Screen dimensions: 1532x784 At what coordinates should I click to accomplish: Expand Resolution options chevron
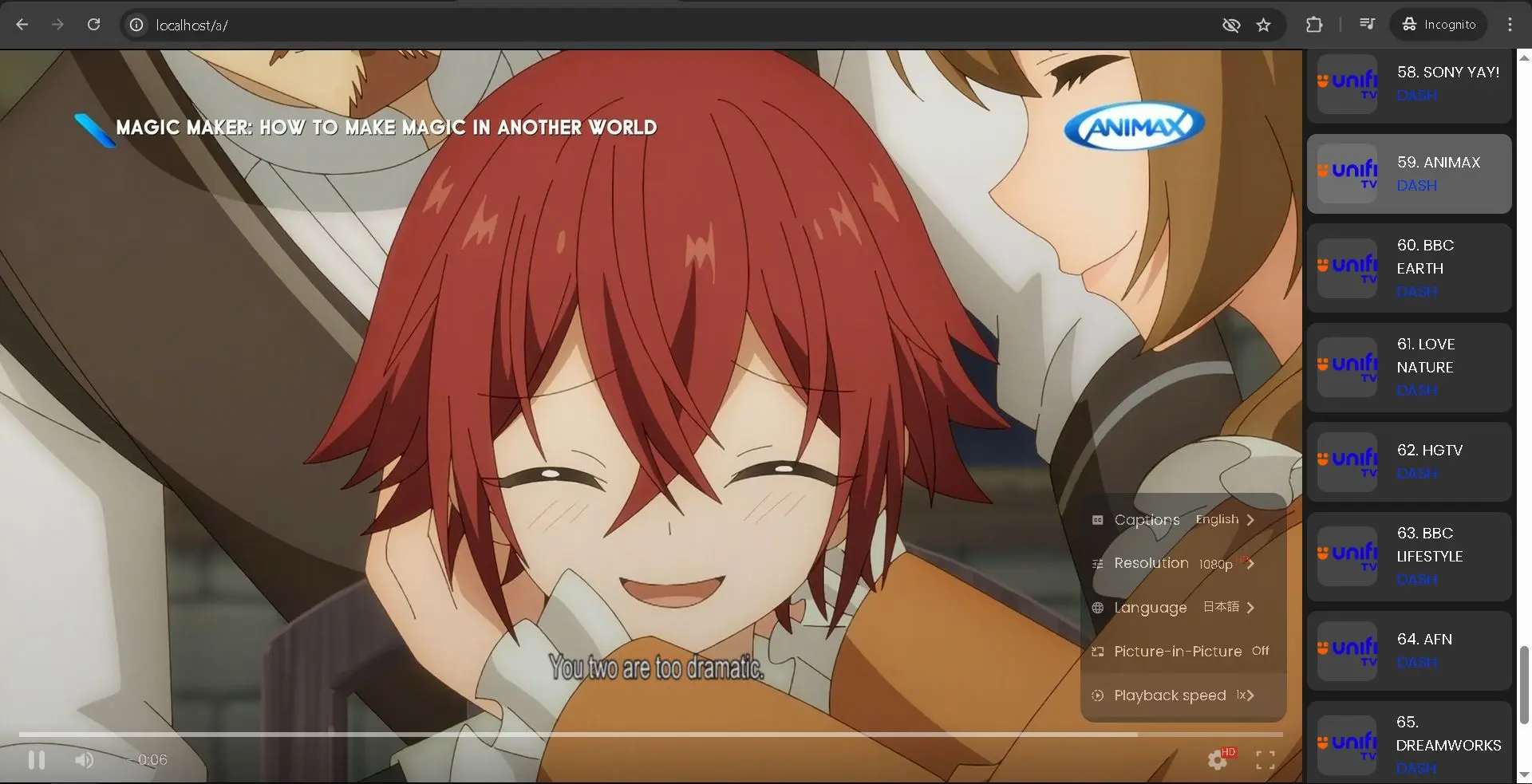click(x=1250, y=564)
